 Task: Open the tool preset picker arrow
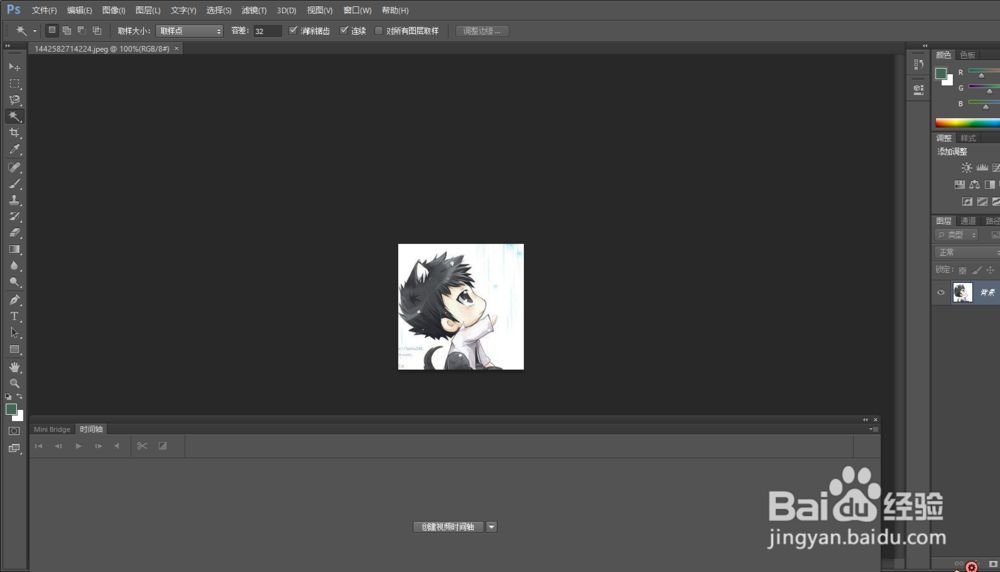click(34, 31)
